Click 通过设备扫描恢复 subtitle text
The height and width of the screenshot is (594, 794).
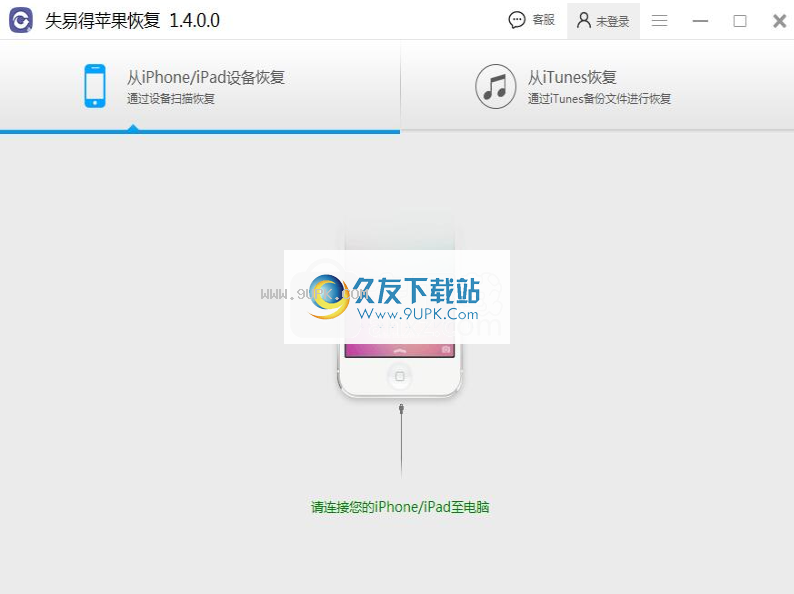171,99
